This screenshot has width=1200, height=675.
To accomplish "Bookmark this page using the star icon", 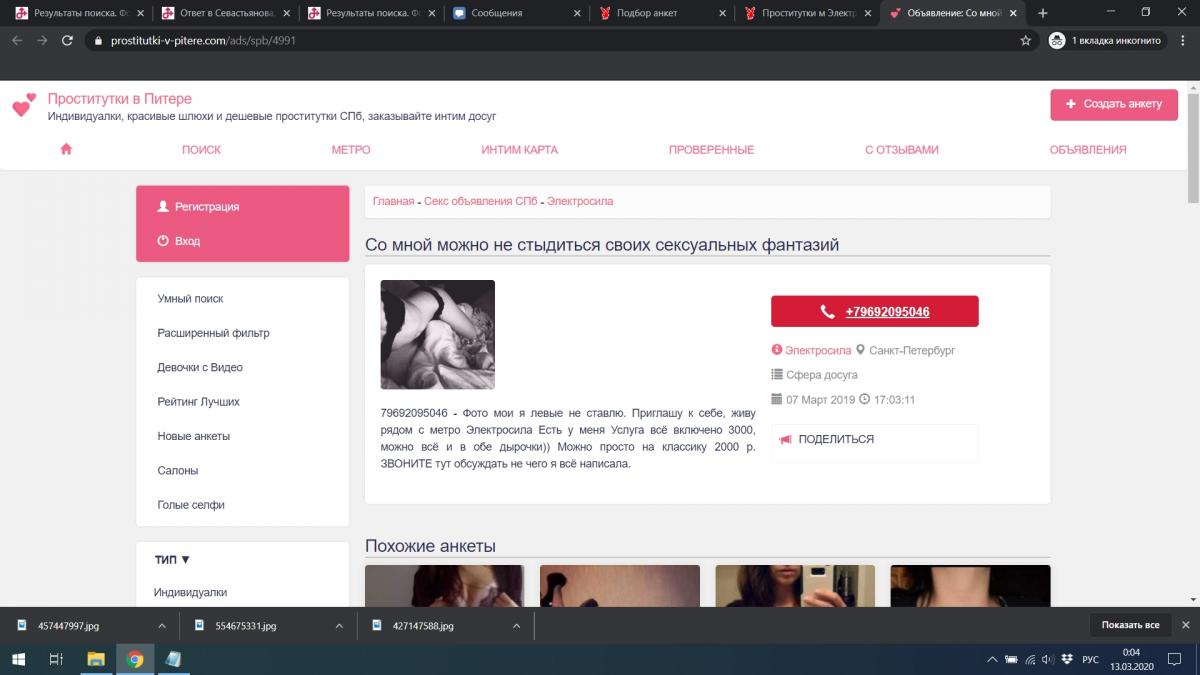I will point(1025,41).
